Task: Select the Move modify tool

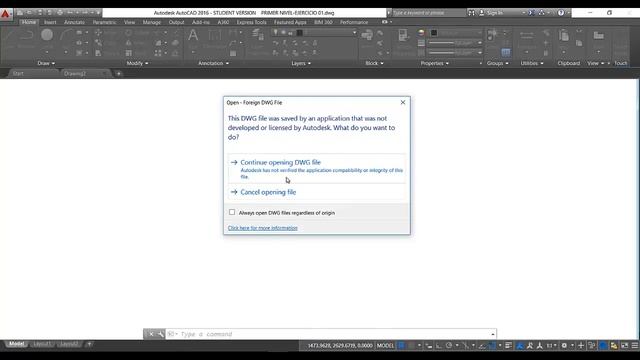Action: 98,32
